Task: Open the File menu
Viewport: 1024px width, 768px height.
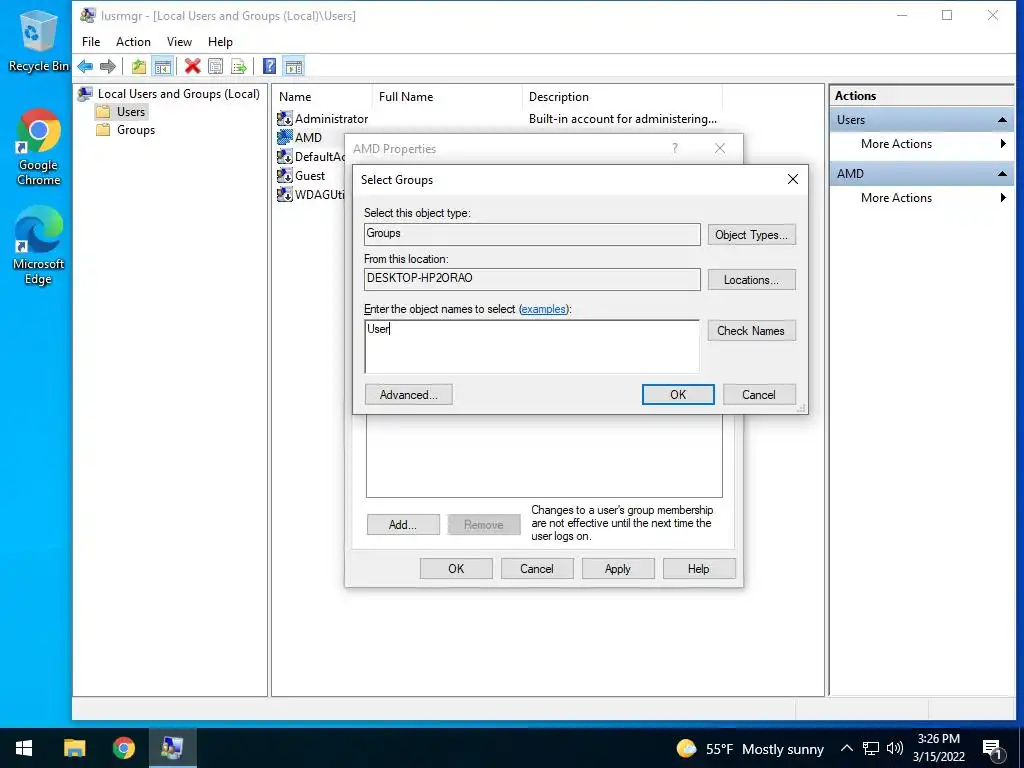Action: coord(91,42)
